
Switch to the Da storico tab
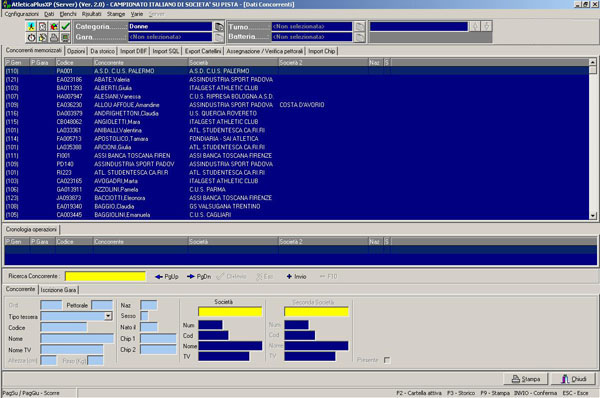102,51
